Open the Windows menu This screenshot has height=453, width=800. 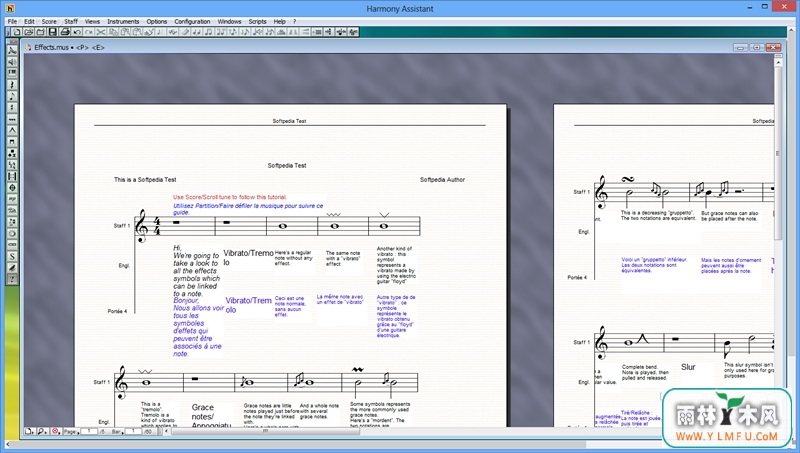point(229,21)
